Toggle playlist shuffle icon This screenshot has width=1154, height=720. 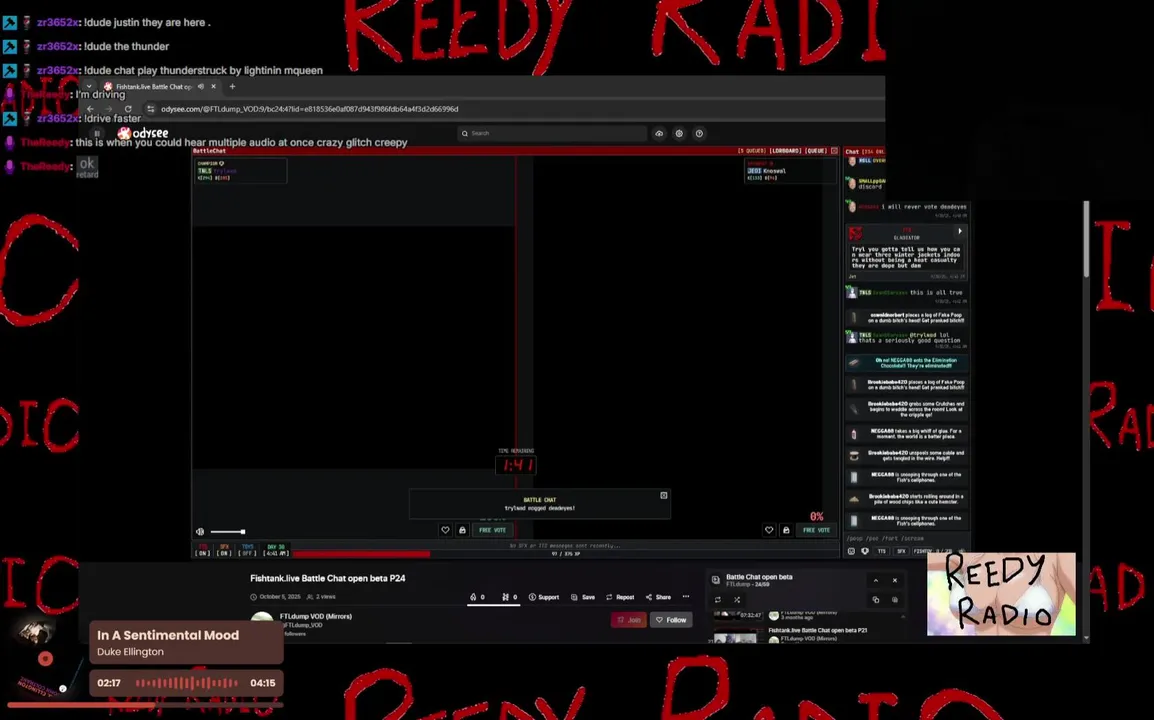pyautogui.click(x=737, y=599)
